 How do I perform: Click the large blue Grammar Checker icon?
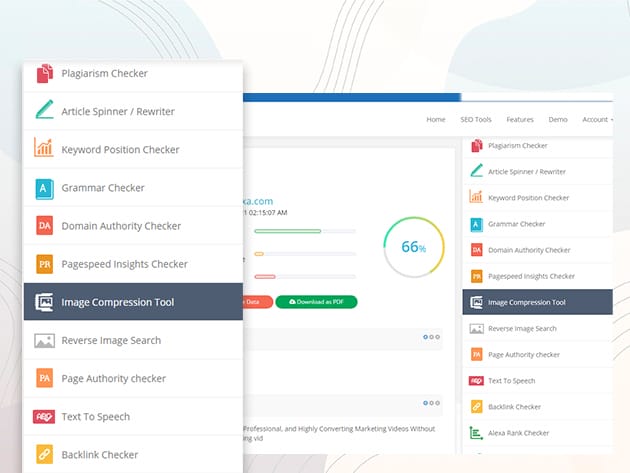click(x=44, y=187)
